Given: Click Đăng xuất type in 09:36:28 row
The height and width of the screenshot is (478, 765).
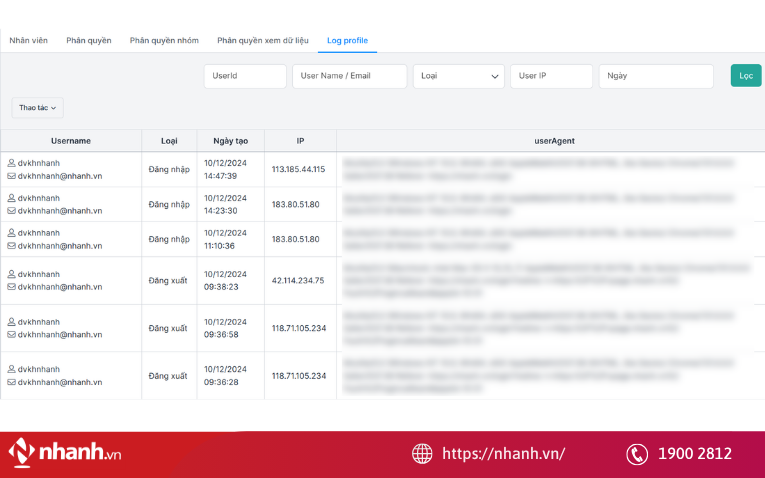Looking at the screenshot, I should [168, 376].
